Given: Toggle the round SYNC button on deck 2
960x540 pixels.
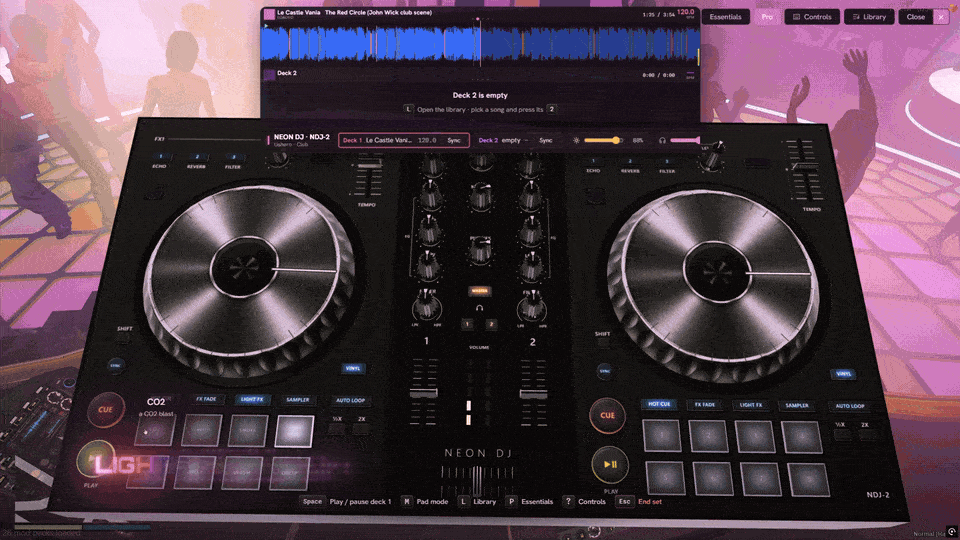Looking at the screenshot, I should point(605,371).
